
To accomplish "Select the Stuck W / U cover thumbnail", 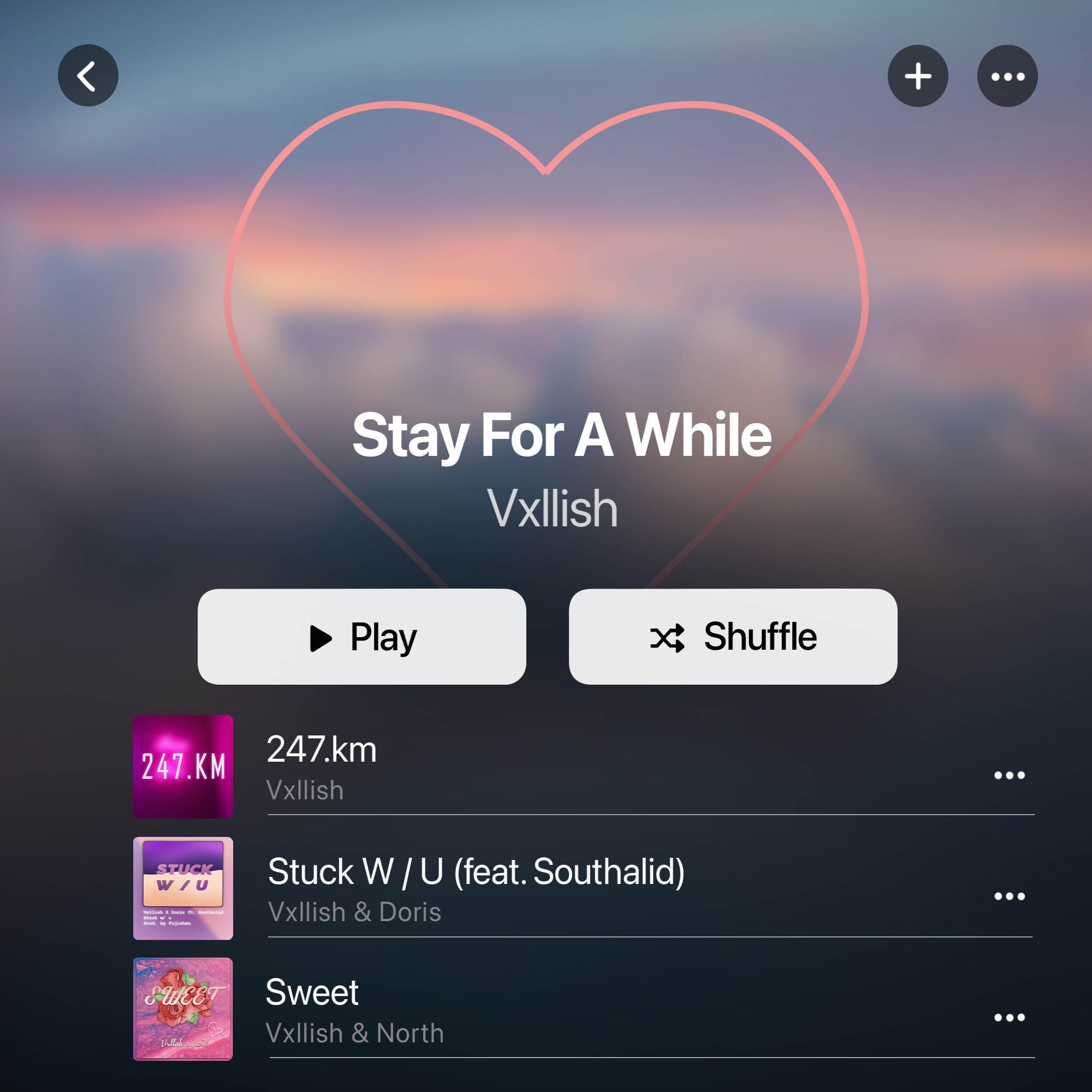I will 183,888.
